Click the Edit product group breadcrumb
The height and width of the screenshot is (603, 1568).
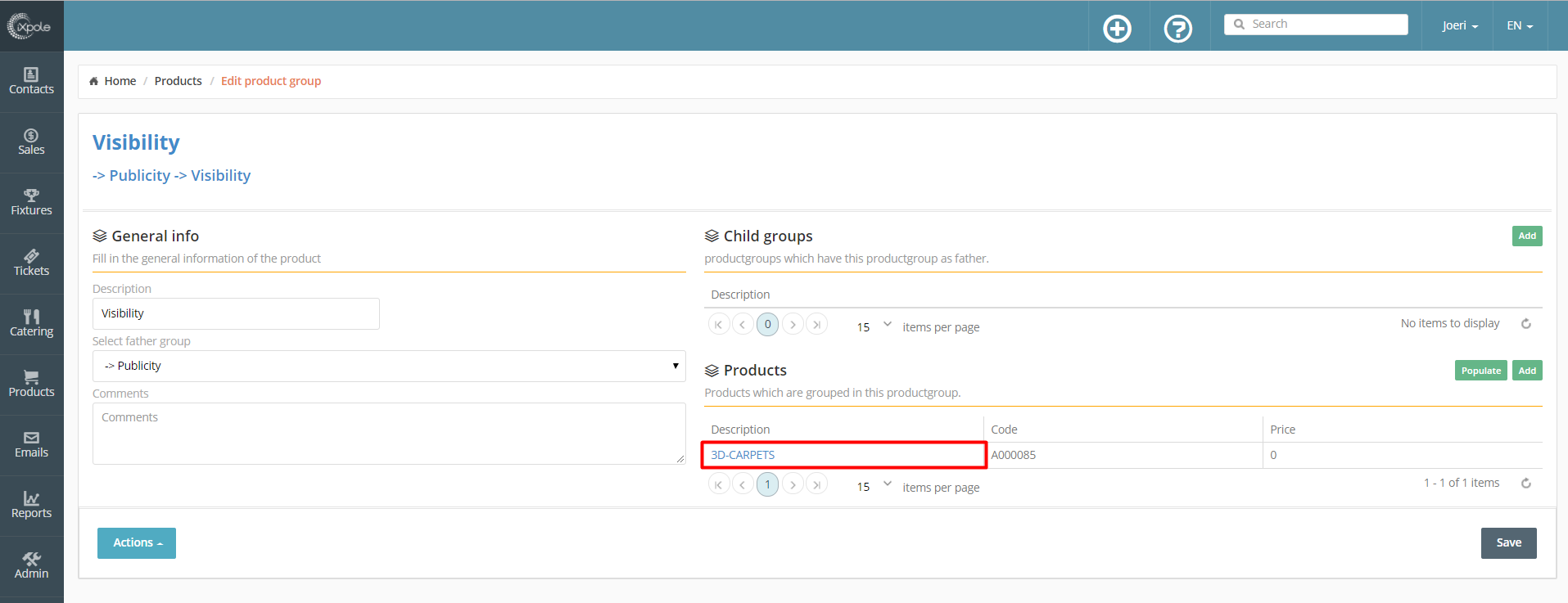(x=271, y=81)
